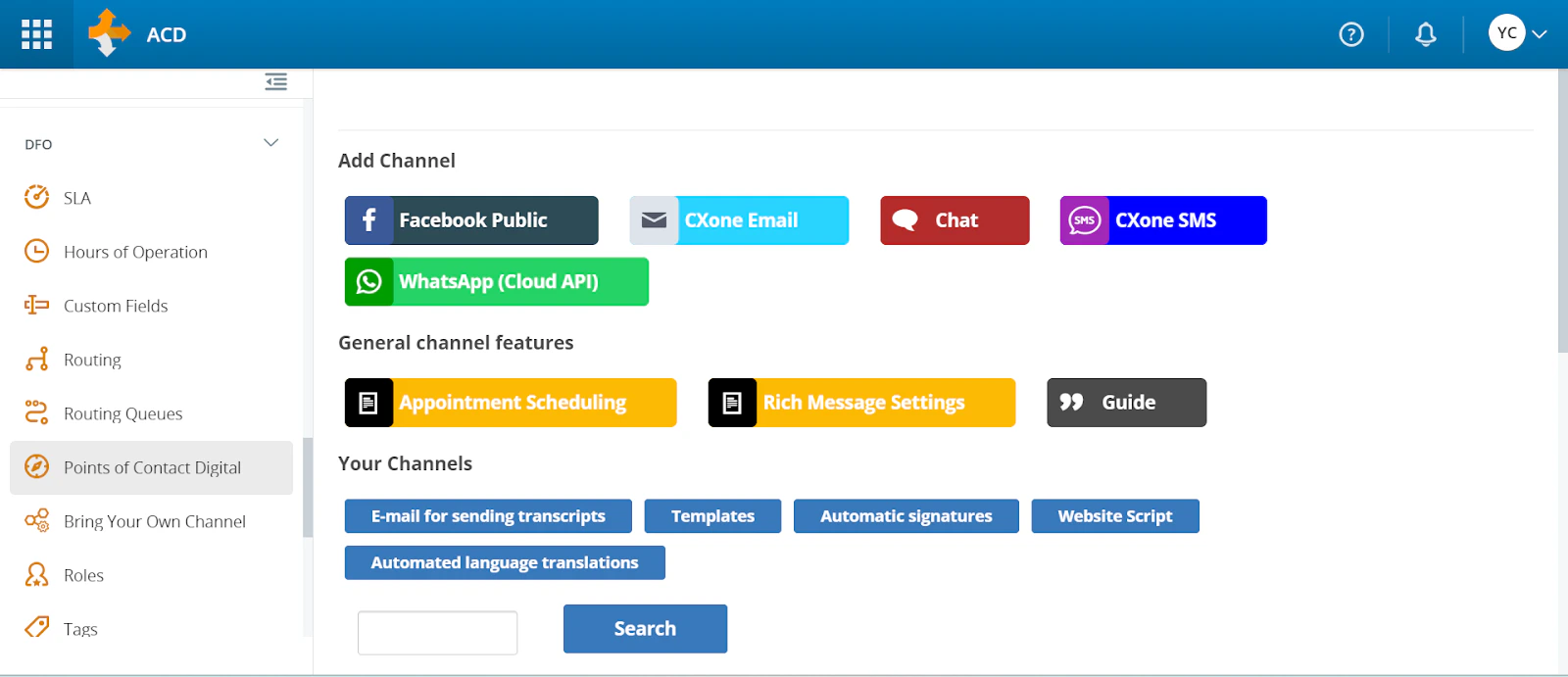Open Bring Your Own Channel
This screenshot has width=1568, height=677.
pos(151,521)
